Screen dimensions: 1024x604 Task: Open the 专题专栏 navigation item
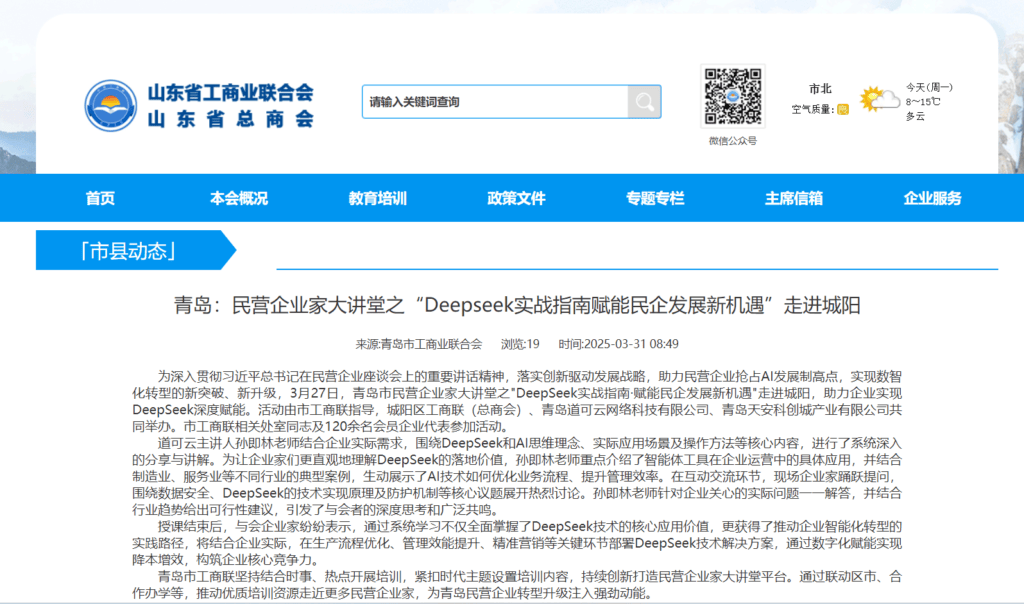655,199
